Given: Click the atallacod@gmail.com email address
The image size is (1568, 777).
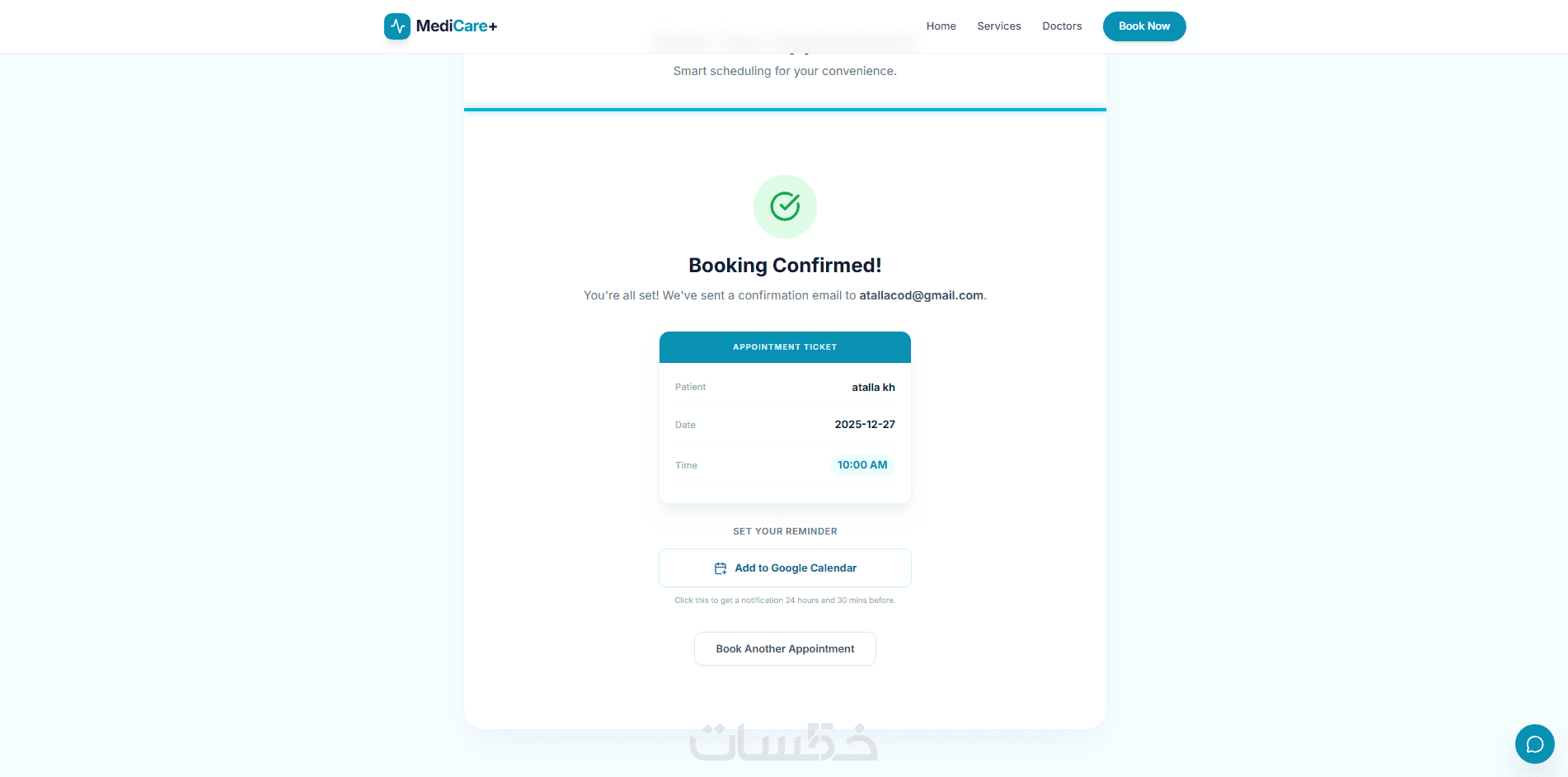Looking at the screenshot, I should coord(921,295).
